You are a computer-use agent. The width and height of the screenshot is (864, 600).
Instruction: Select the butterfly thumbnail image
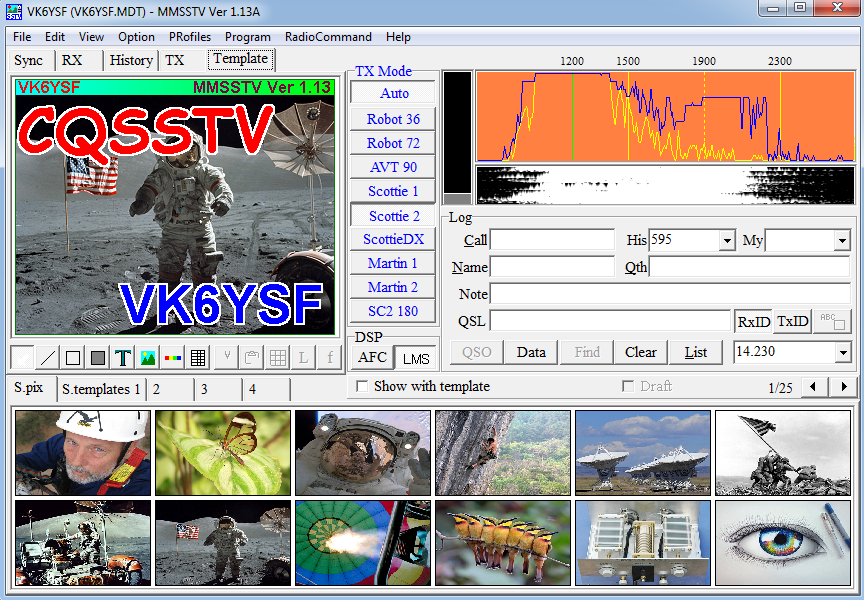tap(223, 453)
